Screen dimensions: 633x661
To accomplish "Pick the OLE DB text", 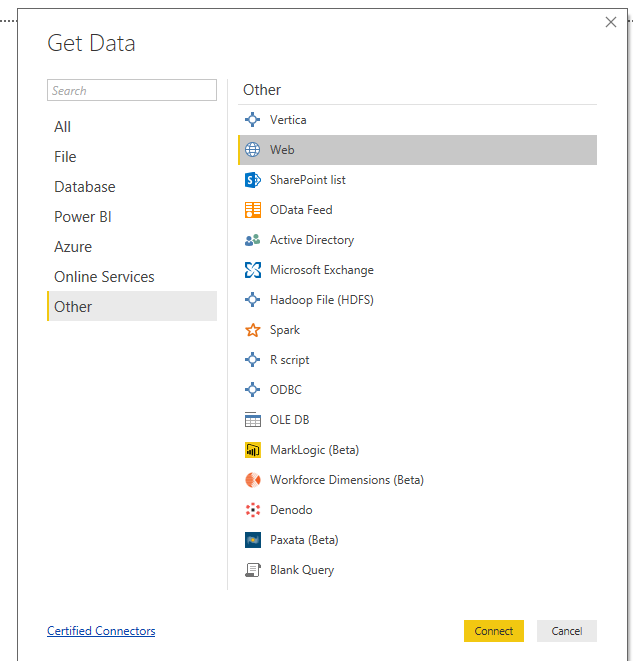I will 290,419.
